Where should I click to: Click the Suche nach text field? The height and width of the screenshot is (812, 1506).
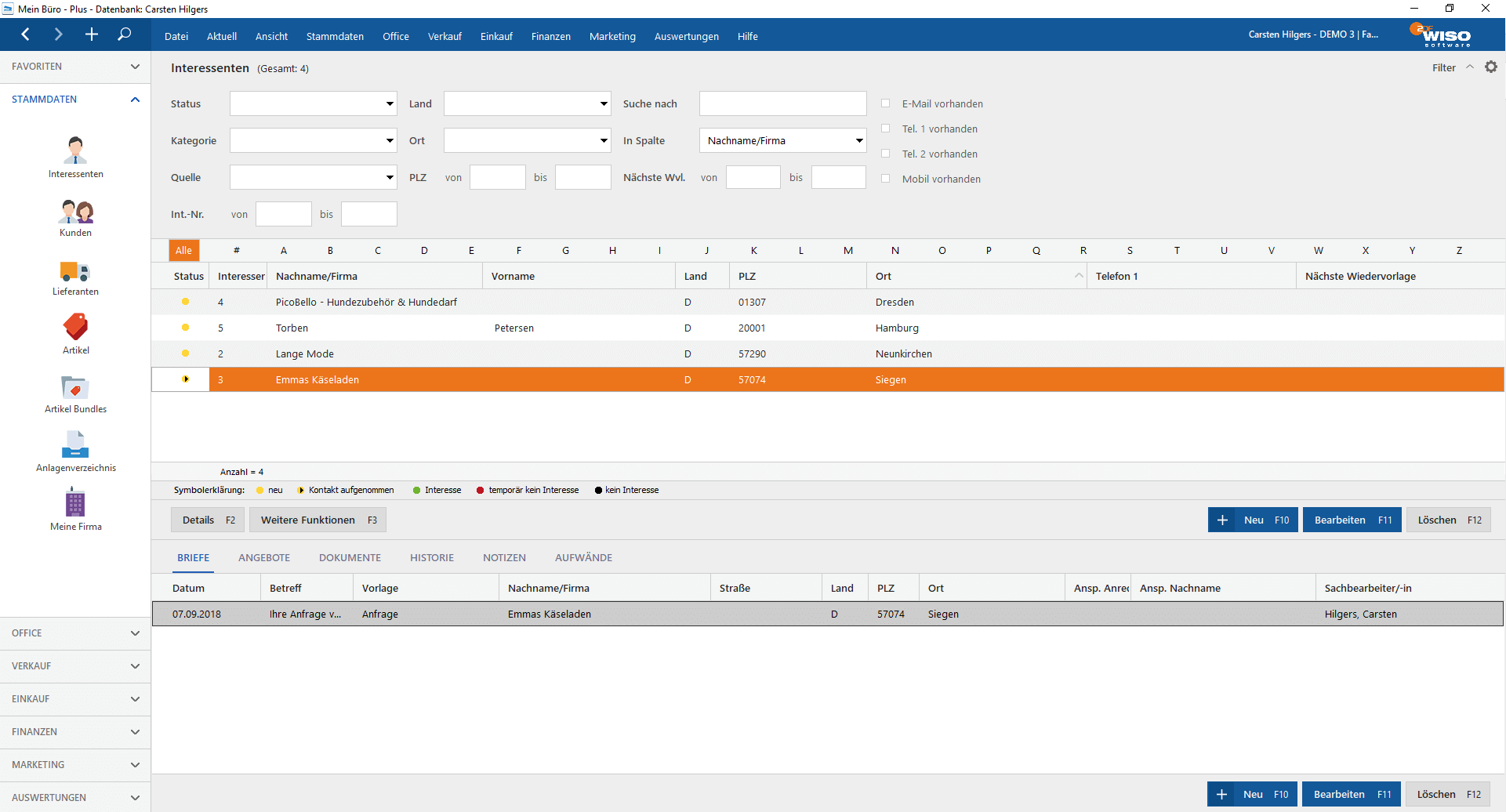pos(782,103)
